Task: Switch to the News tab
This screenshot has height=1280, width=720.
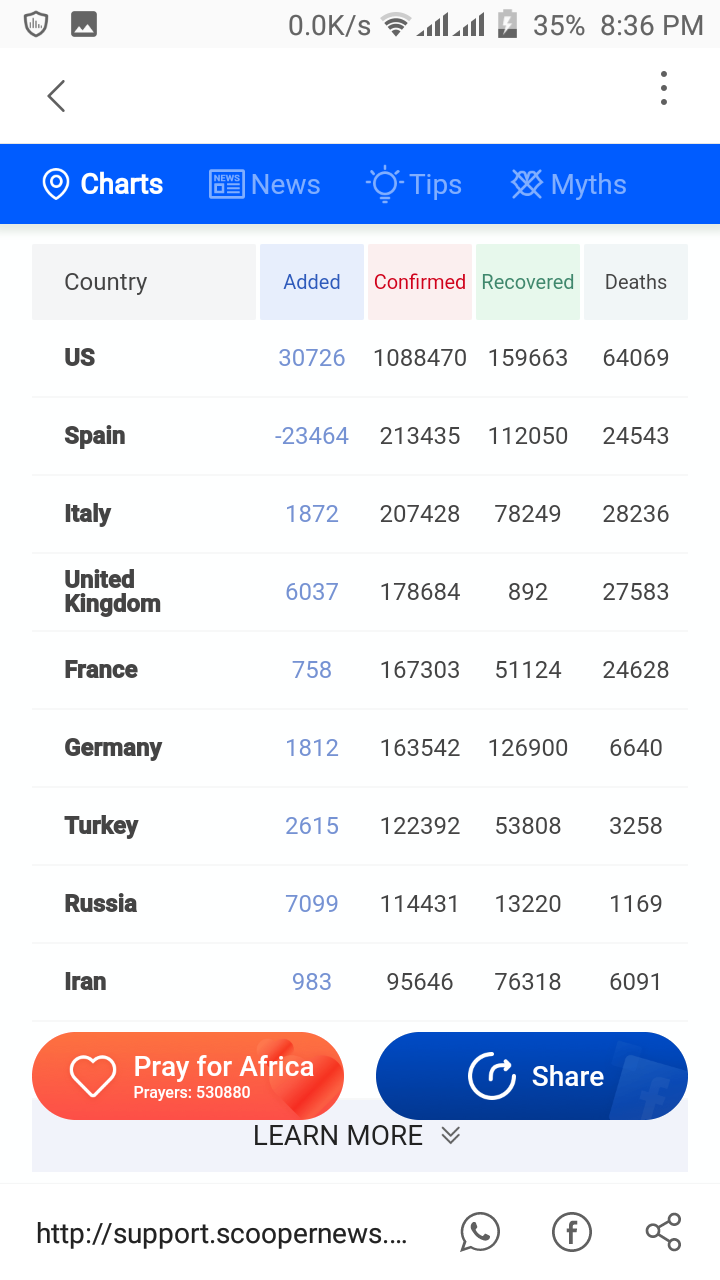Action: [x=265, y=184]
